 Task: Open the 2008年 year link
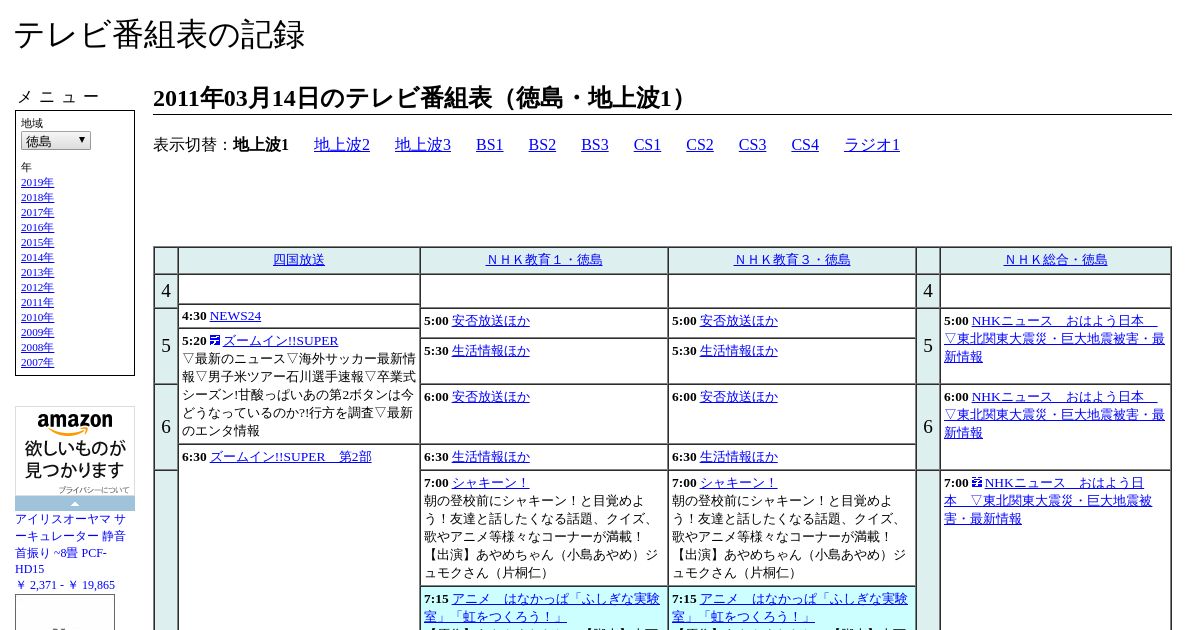pyautogui.click(x=37, y=348)
